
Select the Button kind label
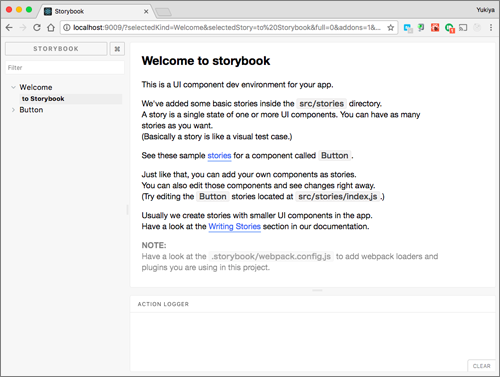click(31, 110)
